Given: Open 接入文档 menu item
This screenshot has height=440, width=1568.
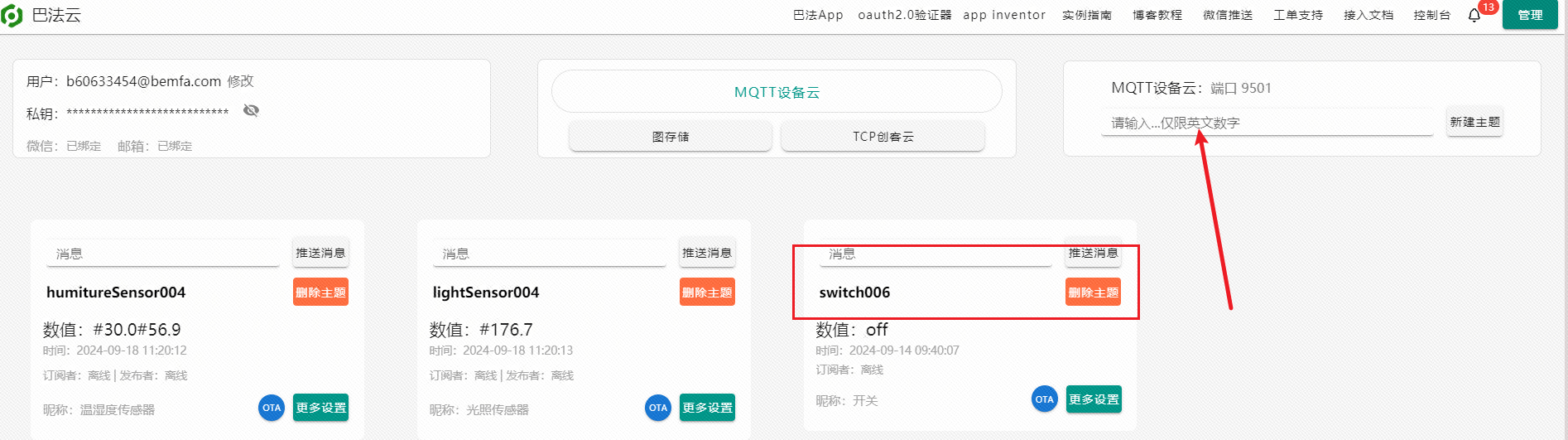Looking at the screenshot, I should (x=1368, y=15).
